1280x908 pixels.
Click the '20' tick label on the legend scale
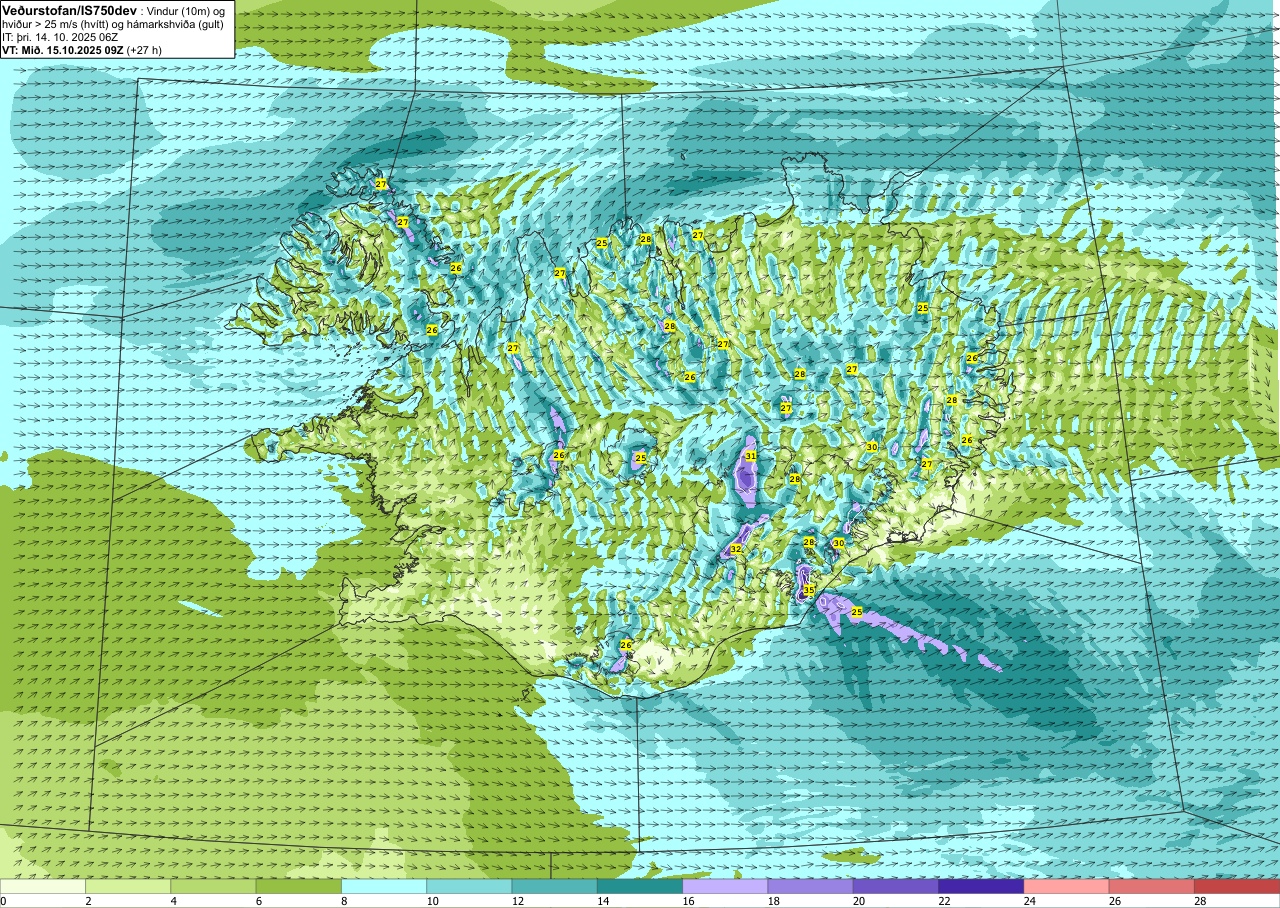click(860, 901)
